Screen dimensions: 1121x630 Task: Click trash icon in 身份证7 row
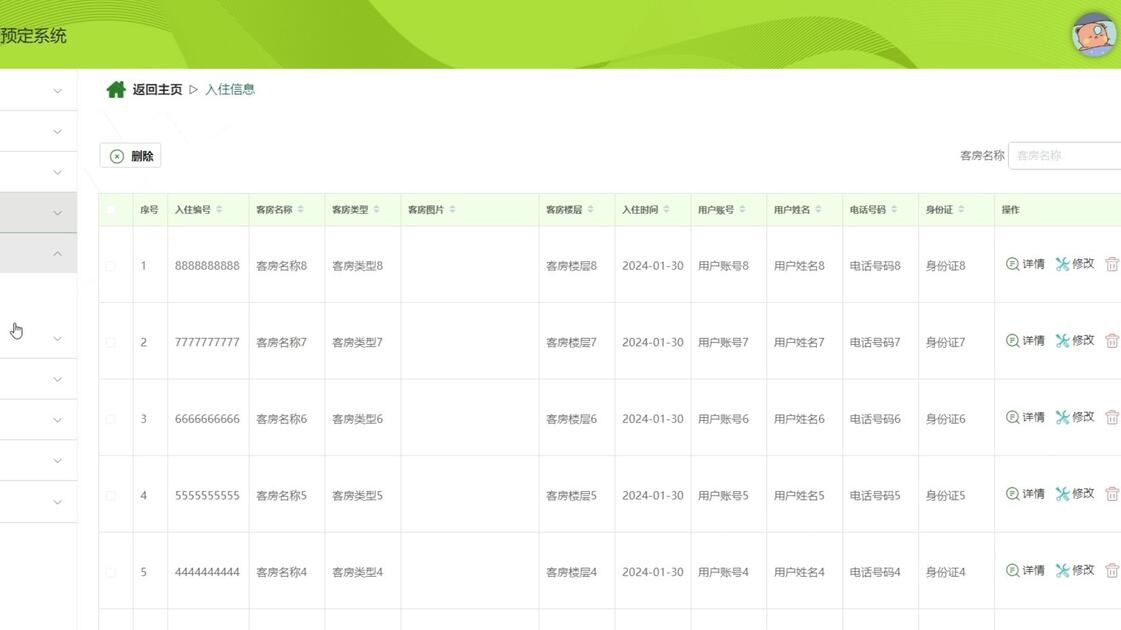click(1112, 340)
